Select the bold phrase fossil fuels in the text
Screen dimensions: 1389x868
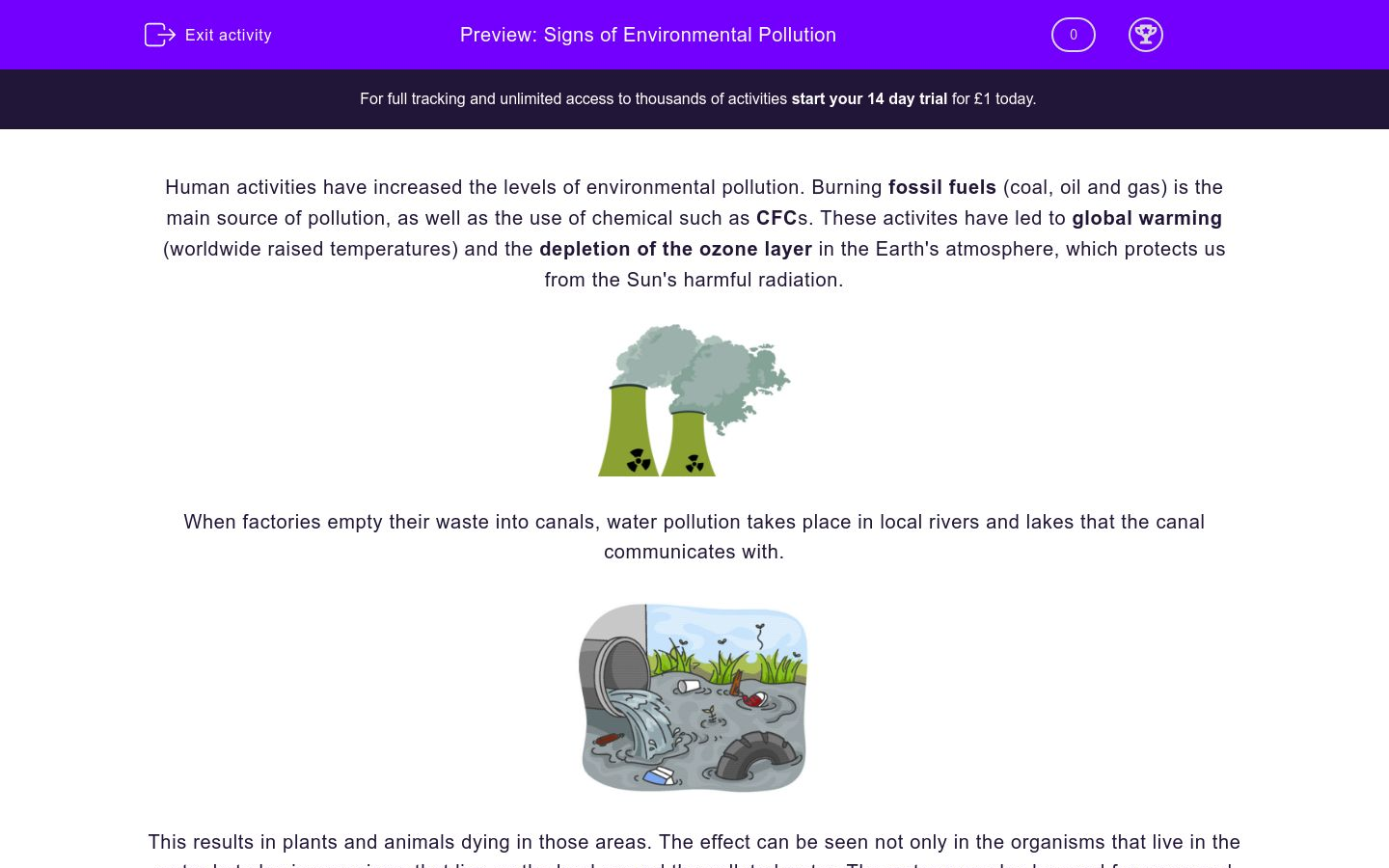pos(942,187)
